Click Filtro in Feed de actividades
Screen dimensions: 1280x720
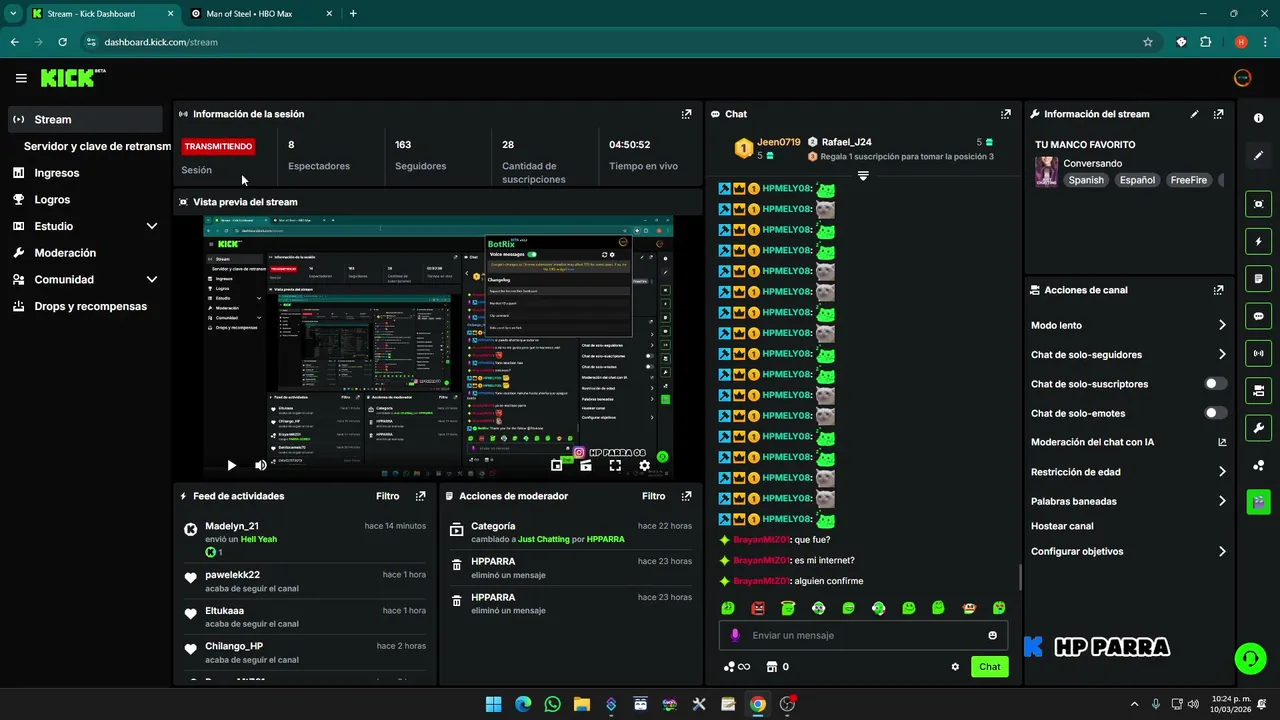tap(387, 496)
